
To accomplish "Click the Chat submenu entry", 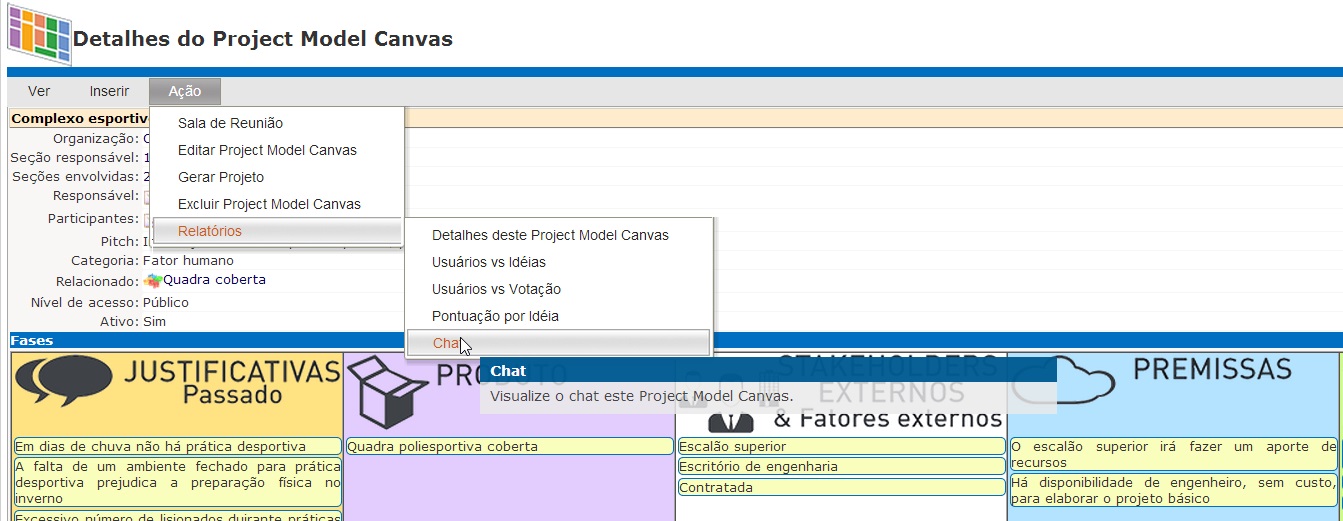I will click(558, 343).
